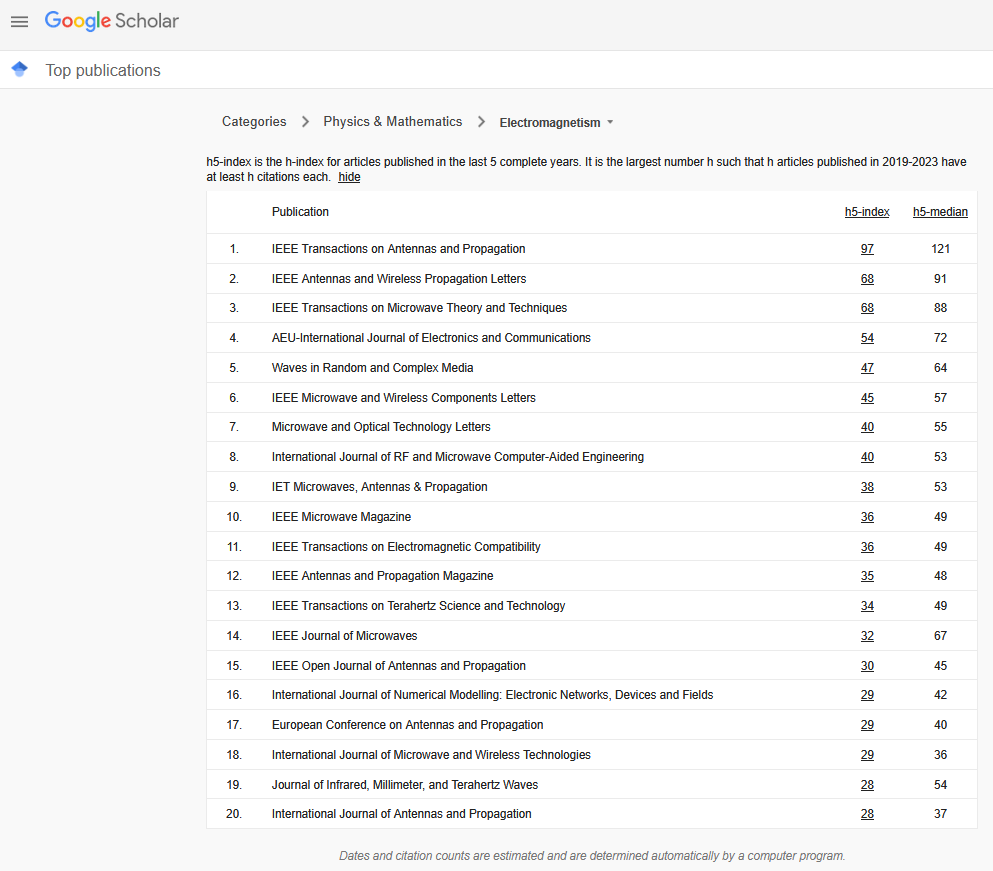Open h5-index 34 for Terahertz Science and Technology

867,606
